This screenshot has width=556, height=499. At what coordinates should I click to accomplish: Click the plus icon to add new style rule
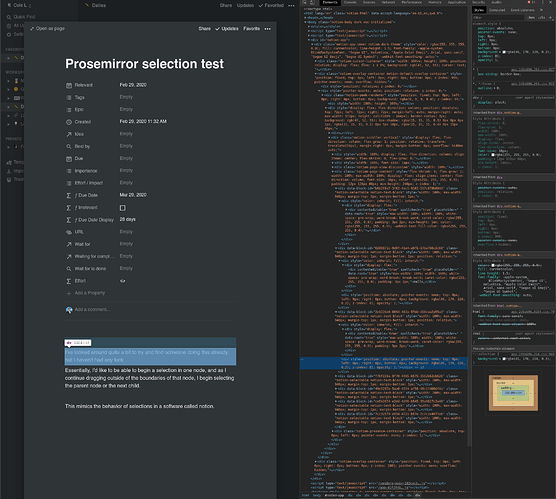click(551, 17)
